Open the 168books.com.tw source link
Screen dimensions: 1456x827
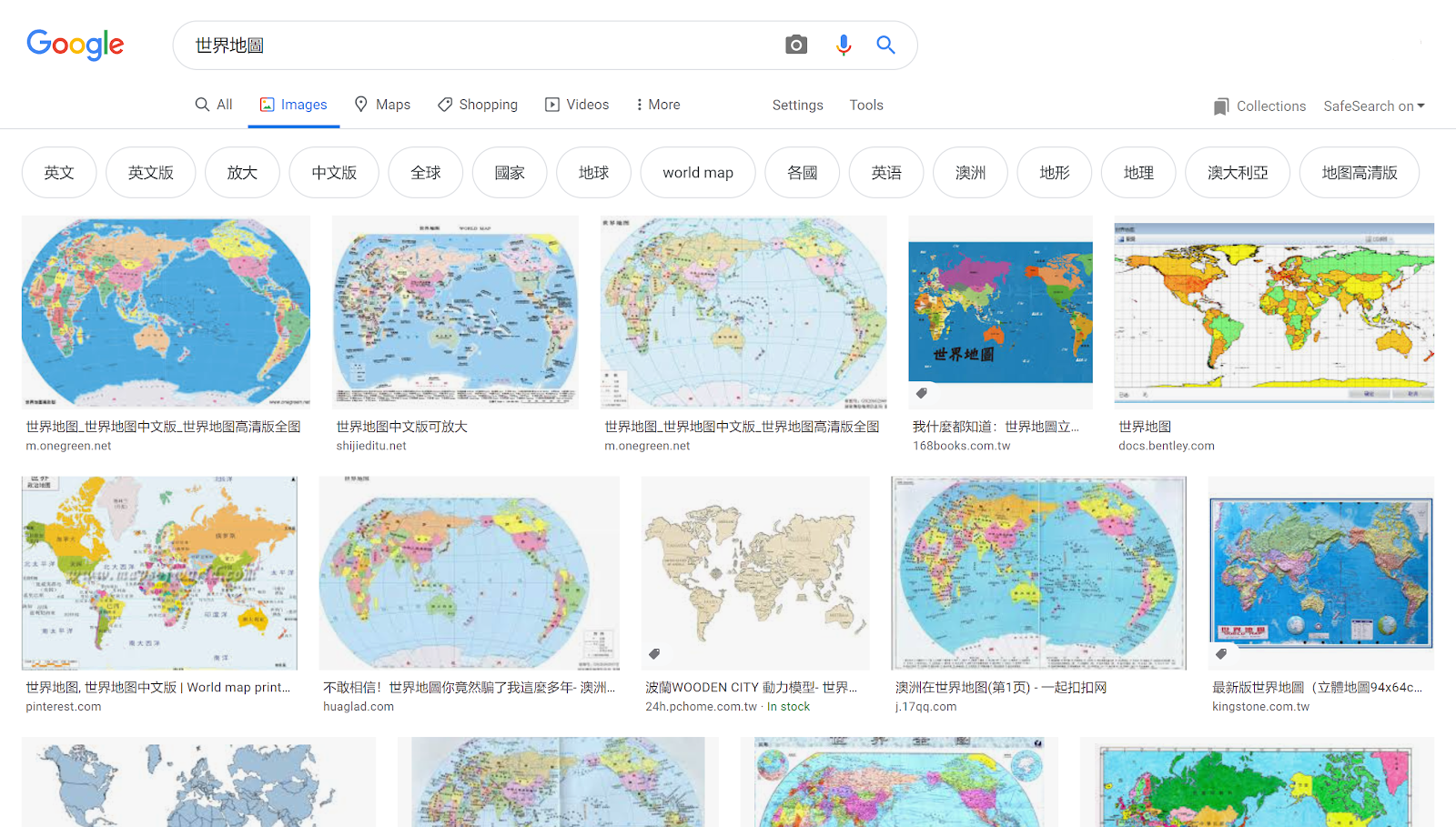pos(962,446)
